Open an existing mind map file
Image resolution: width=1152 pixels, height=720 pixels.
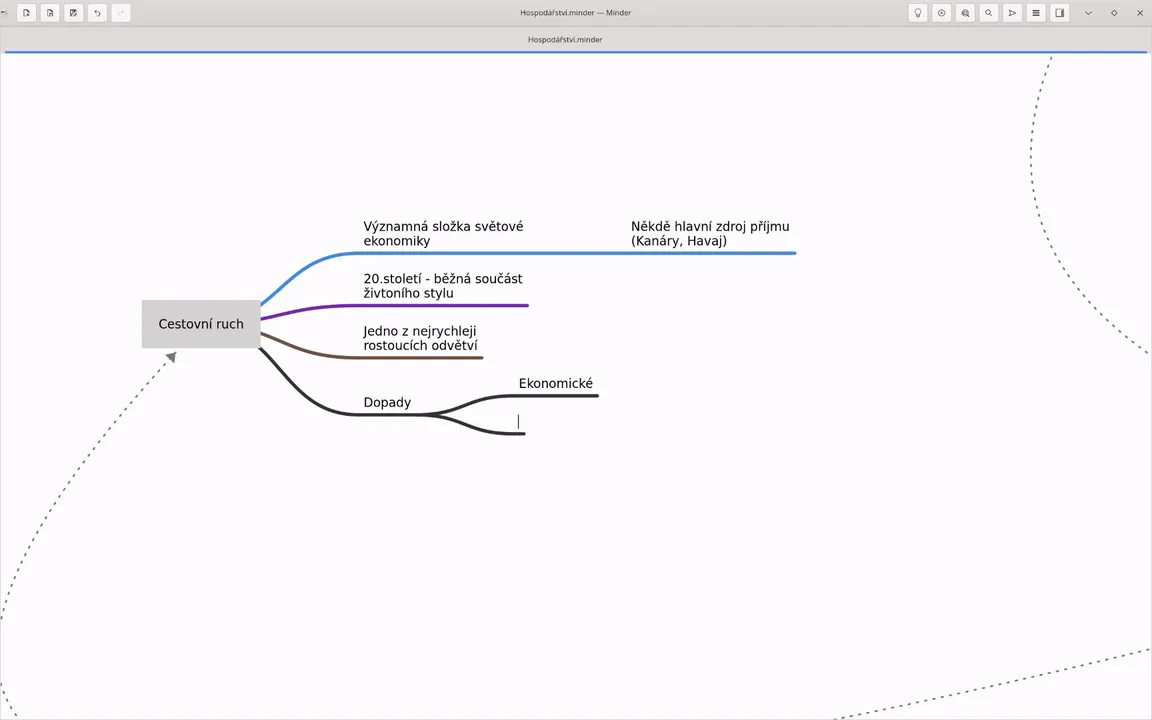tap(50, 12)
